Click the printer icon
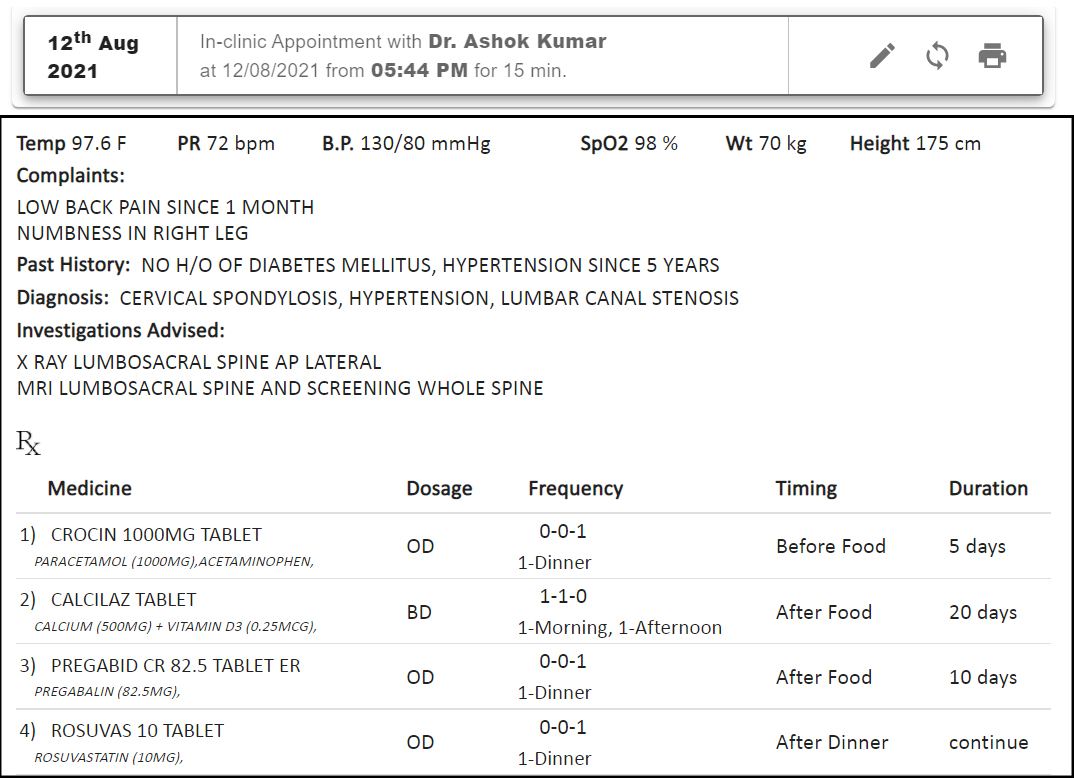 (992, 56)
